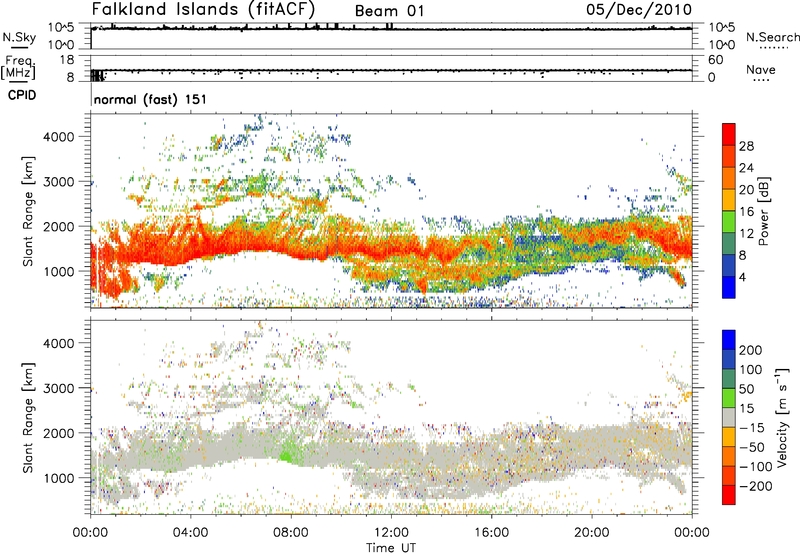
Task: Select the date '05/Dec/2010'
Action: coord(639,9)
